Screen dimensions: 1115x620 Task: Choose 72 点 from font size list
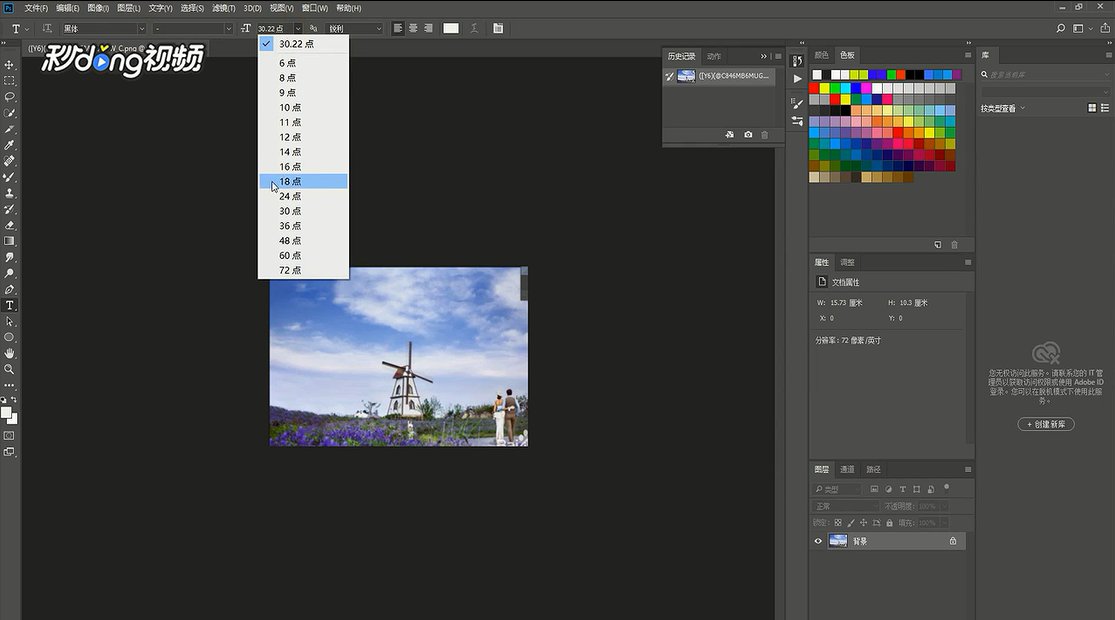303,270
